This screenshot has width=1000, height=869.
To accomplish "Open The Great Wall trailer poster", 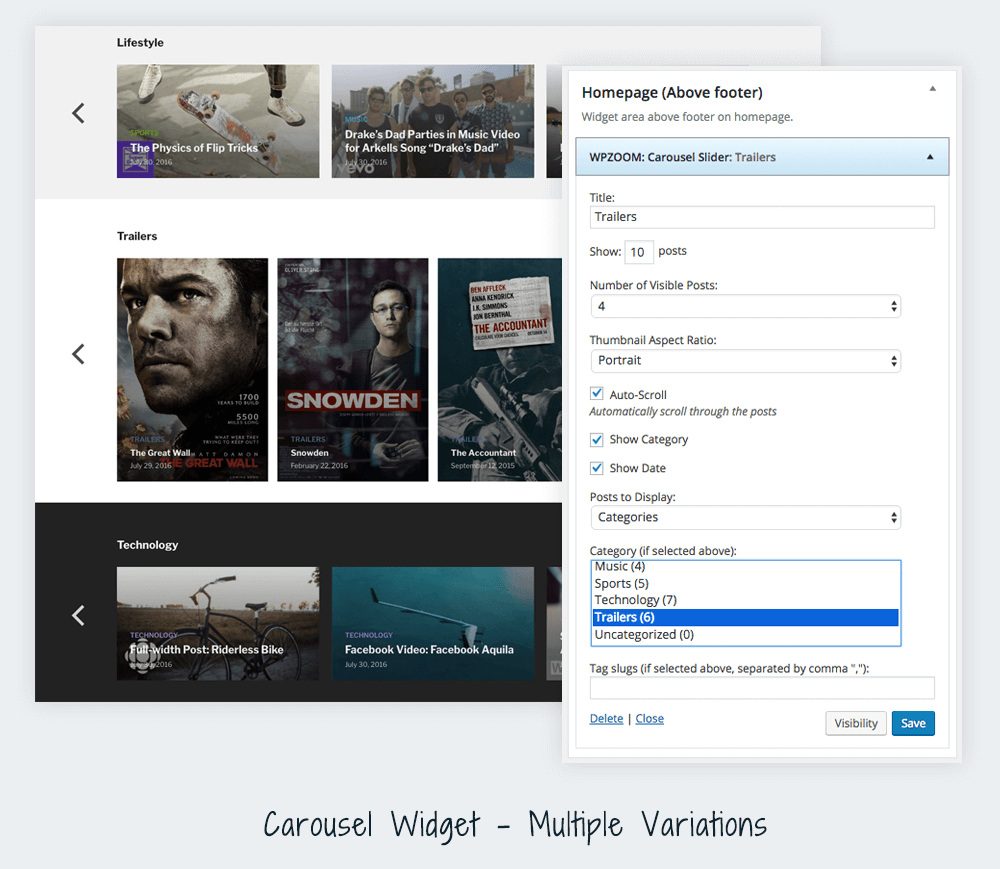I will pos(193,370).
